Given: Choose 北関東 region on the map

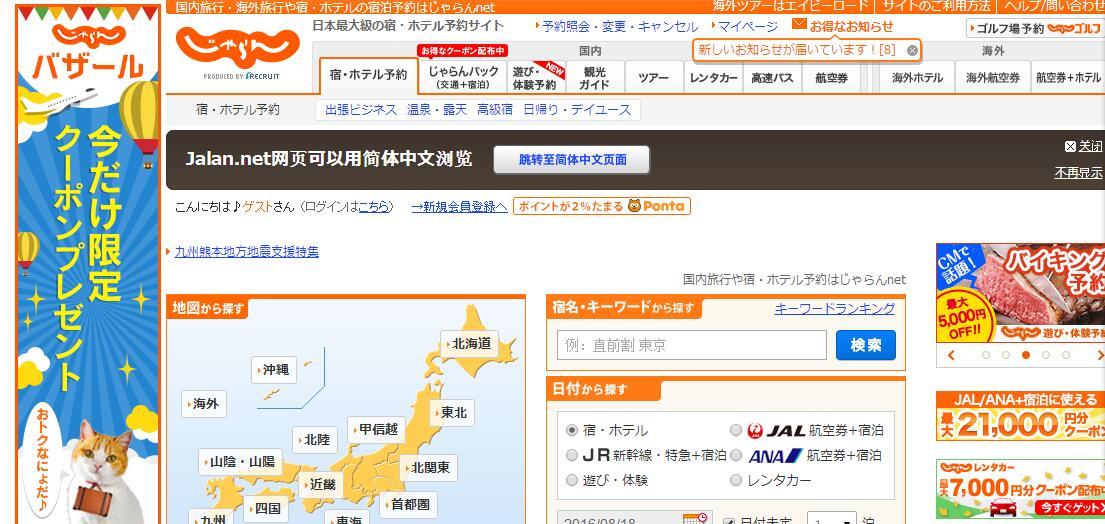Looking at the screenshot, I should pyautogui.click(x=428, y=468).
